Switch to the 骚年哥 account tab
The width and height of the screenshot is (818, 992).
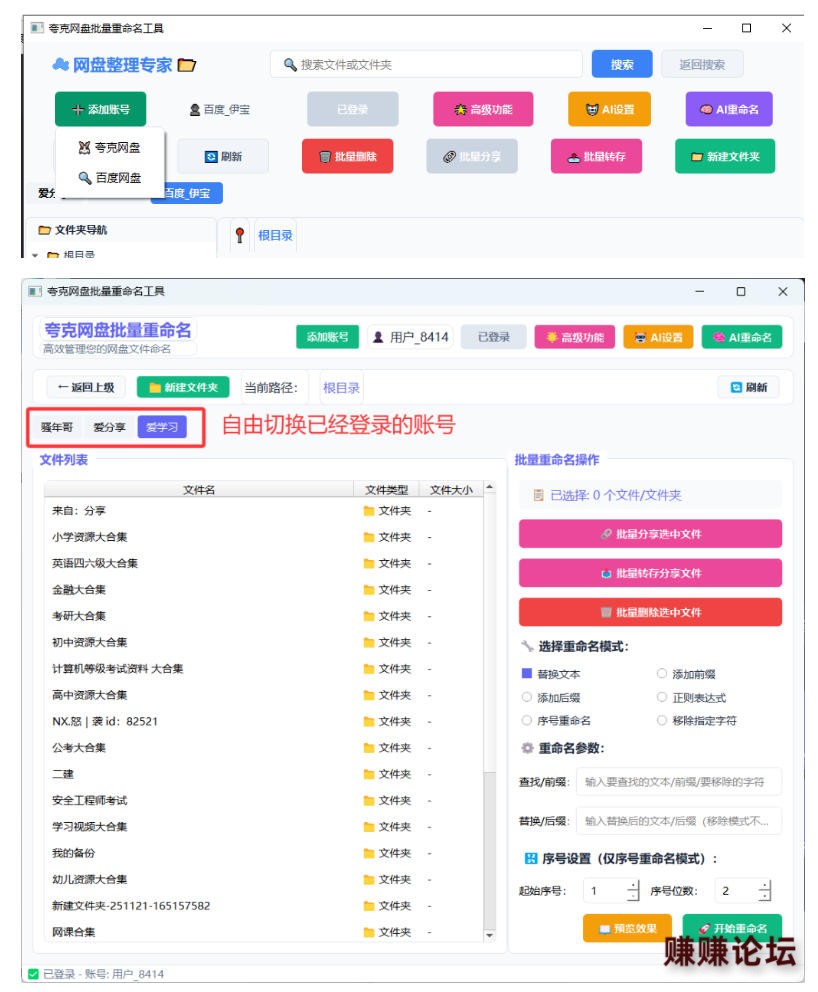(x=57, y=427)
